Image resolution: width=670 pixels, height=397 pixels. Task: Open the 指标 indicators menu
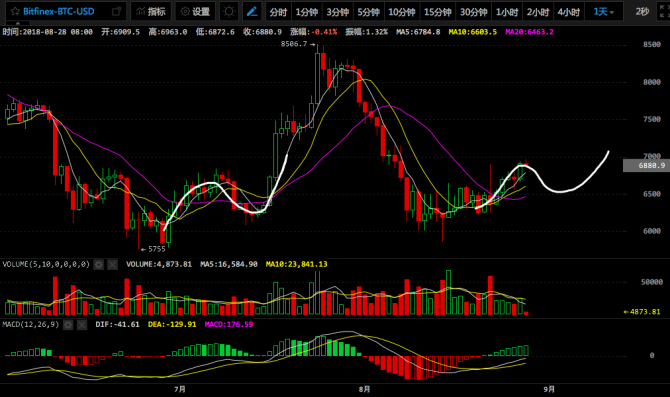click(150, 12)
